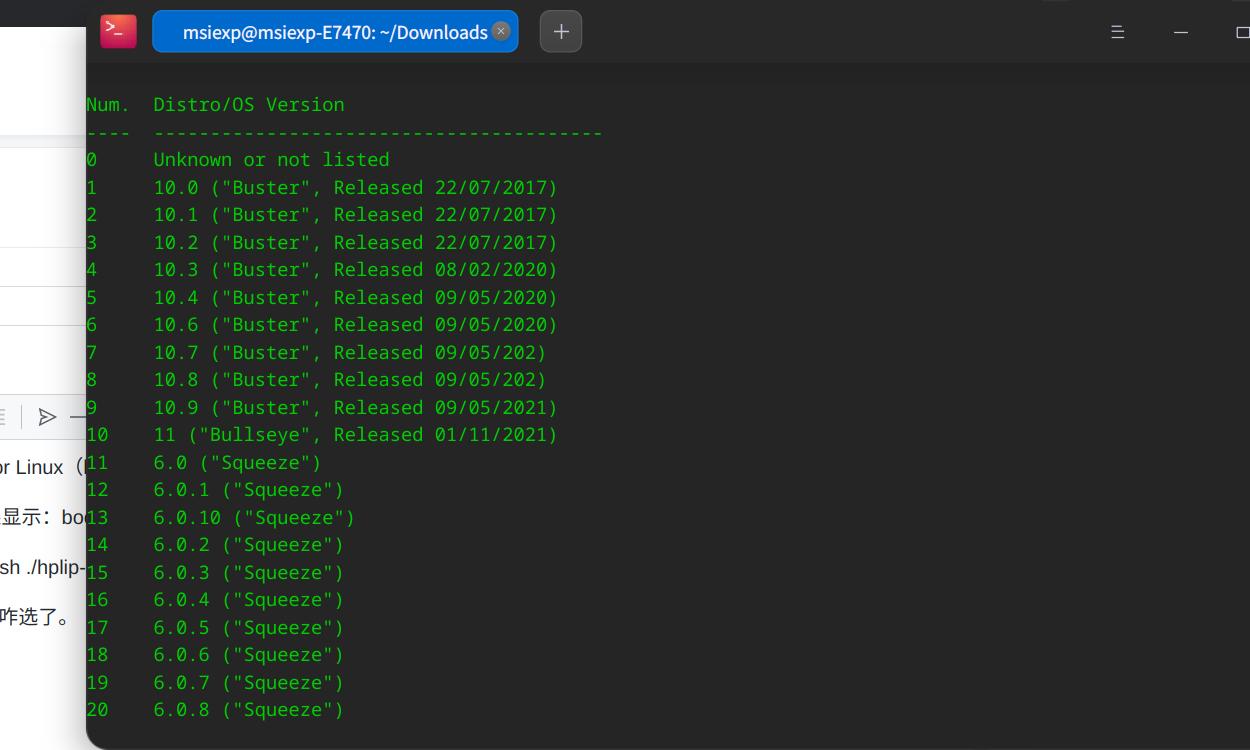Click the 'Unknown or not listed' option line
The width and height of the screenshot is (1250, 750).
[271, 159]
